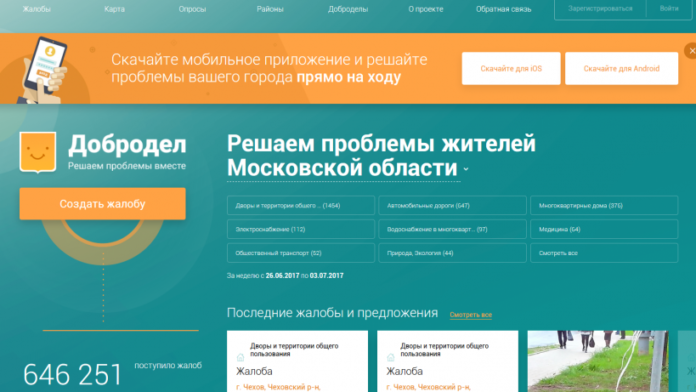
Task: Click the house icon on first complaint card
Action: (x=241, y=357)
